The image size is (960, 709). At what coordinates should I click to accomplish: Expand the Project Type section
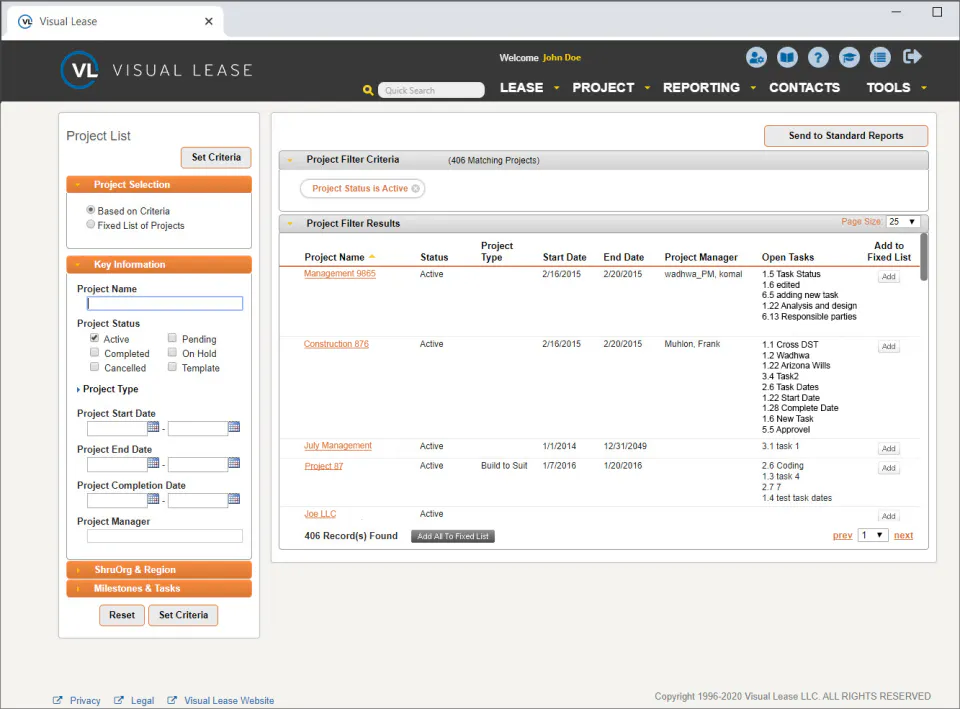pos(108,389)
